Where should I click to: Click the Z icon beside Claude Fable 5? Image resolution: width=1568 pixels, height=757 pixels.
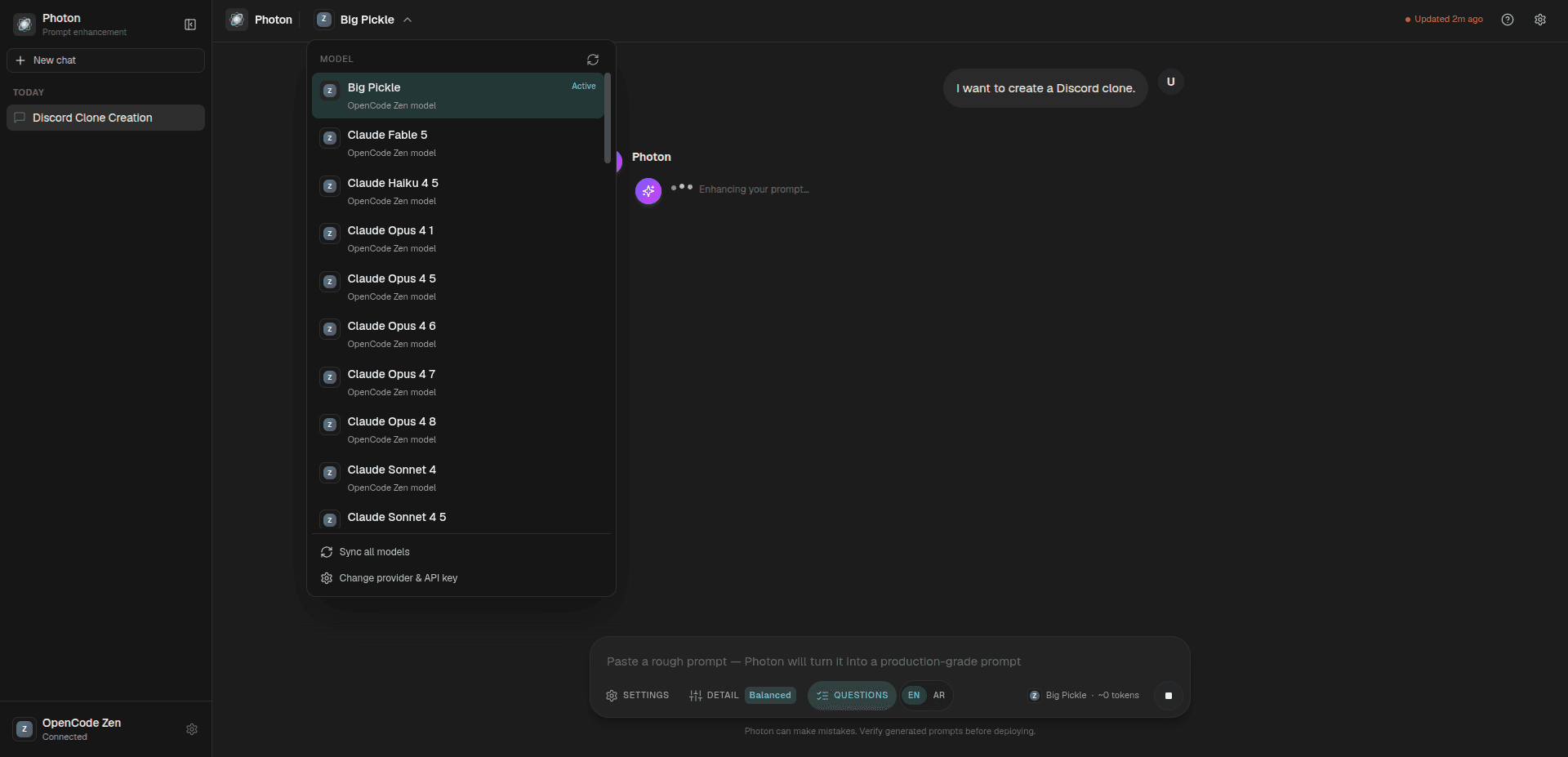click(330, 138)
